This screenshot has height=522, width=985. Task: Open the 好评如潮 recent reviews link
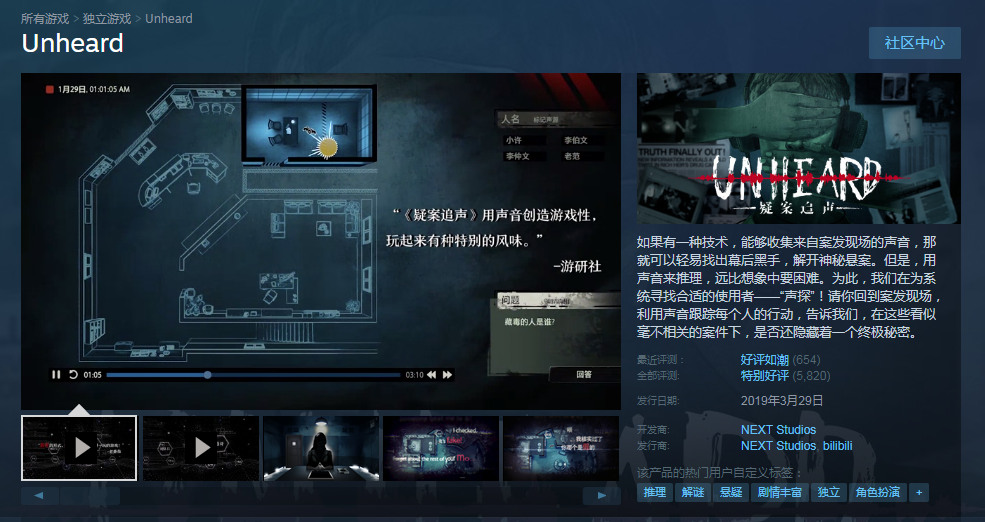tap(765, 360)
